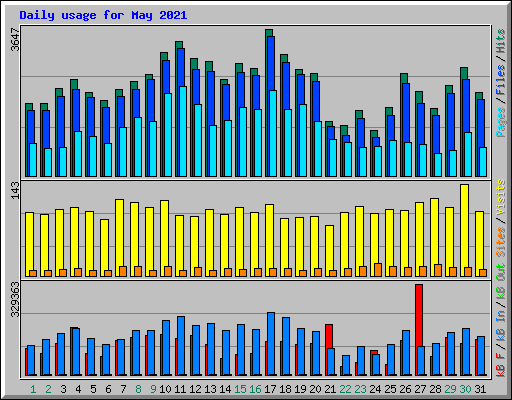512x400 pixels.
Task: Click day label 16 on the x-axis
Action: (255, 389)
